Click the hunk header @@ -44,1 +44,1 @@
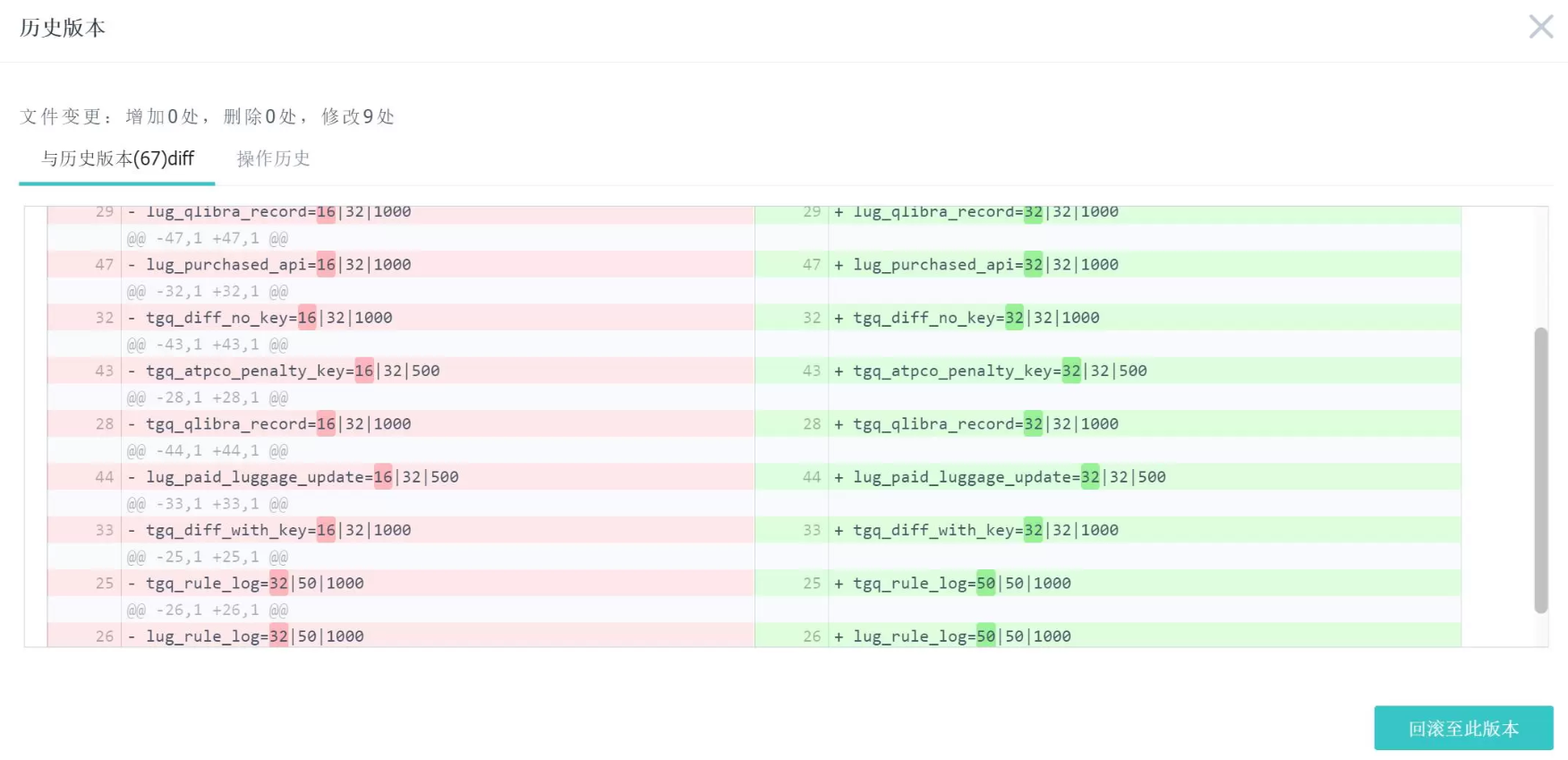The width and height of the screenshot is (1568, 760). point(208,450)
